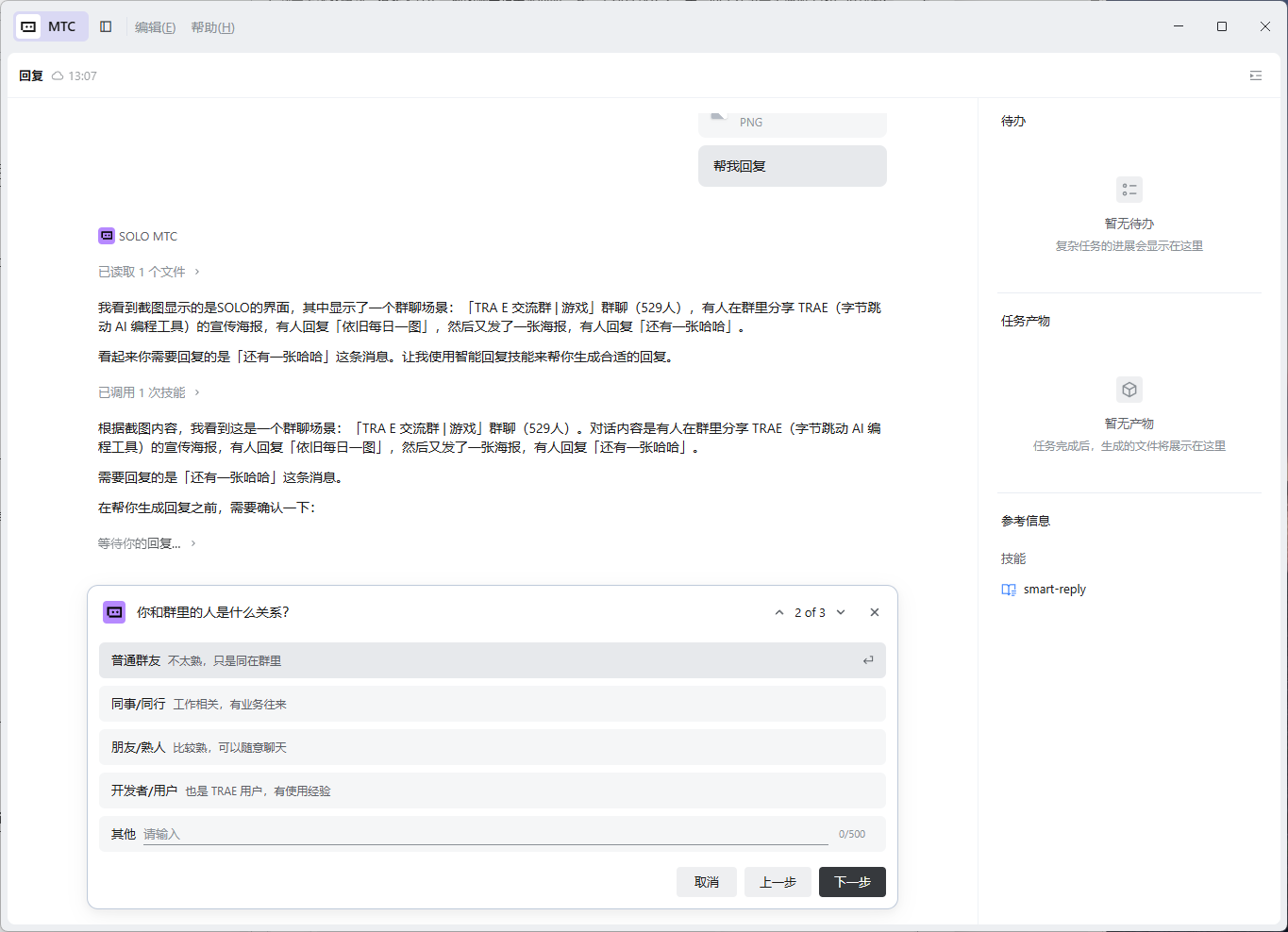Click the 技能 label

(1013, 558)
